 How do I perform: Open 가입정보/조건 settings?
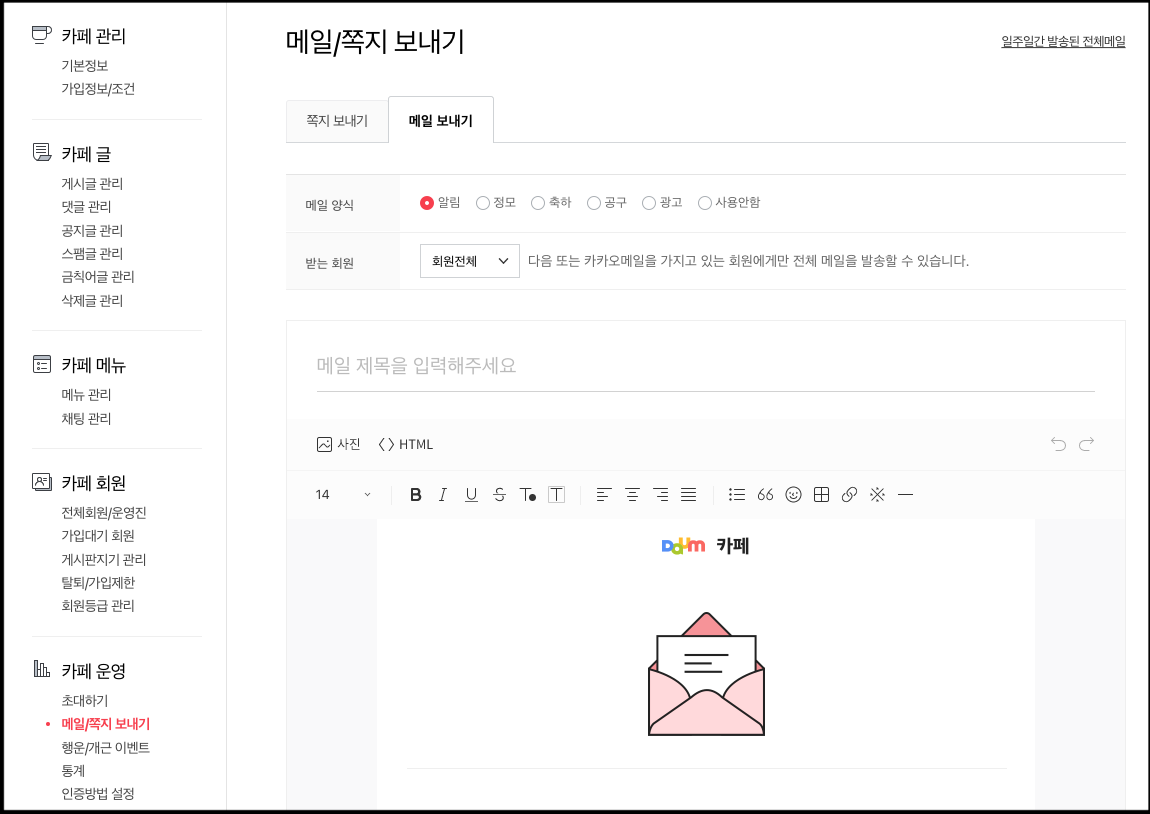pyautogui.click(x=98, y=89)
